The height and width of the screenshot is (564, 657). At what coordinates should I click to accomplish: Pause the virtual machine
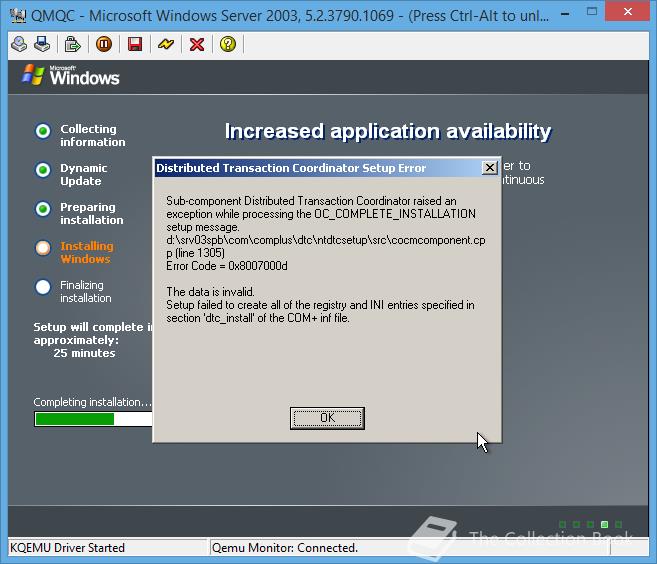(104, 44)
